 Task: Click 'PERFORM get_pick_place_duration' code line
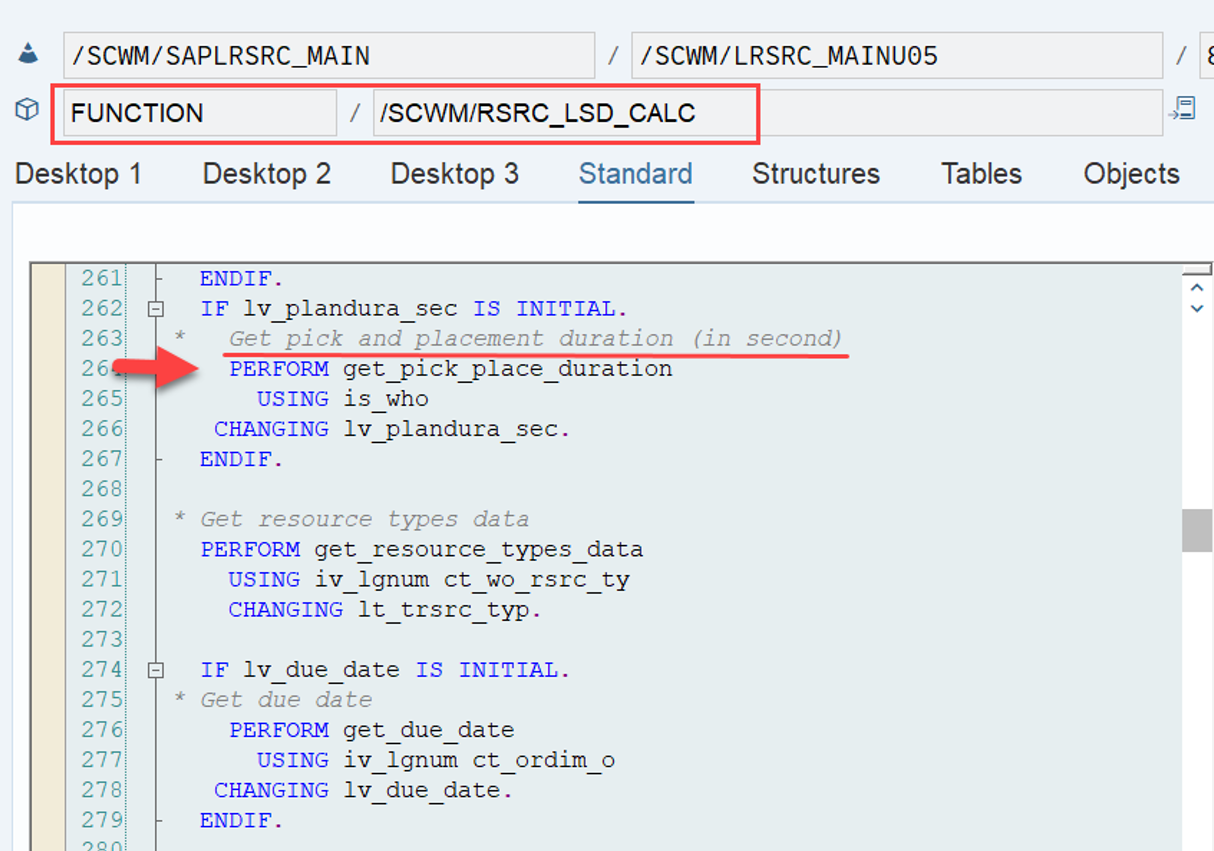click(451, 369)
